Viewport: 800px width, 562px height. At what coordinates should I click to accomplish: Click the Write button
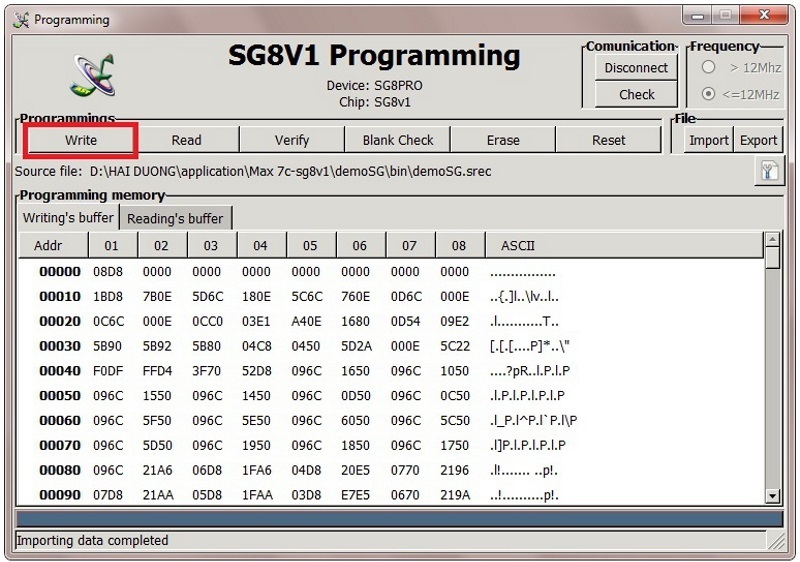81,140
